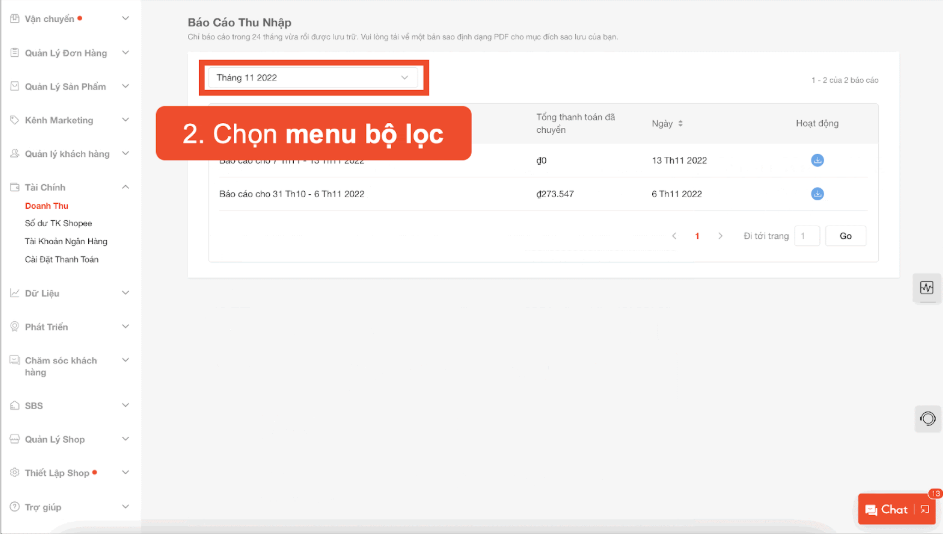This screenshot has height=534, width=943.
Task: Sort reports by the Ngày column arrows
Action: tap(680, 123)
